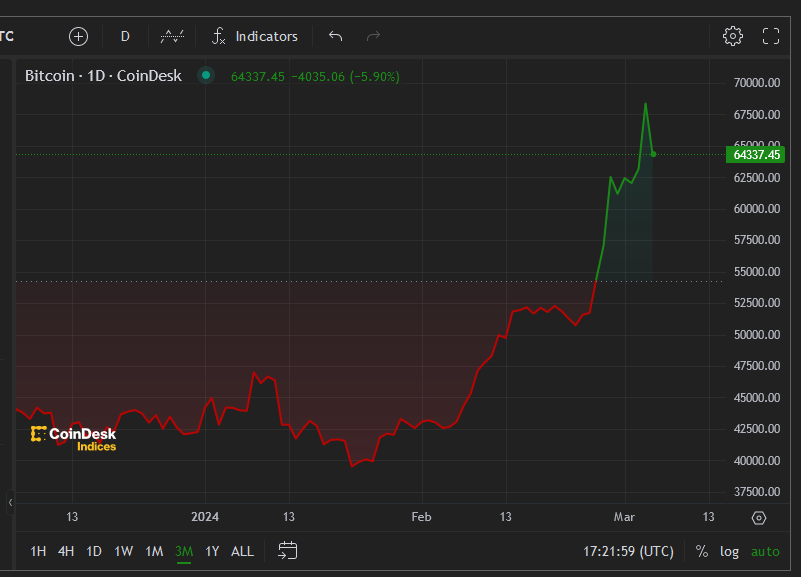Expand the left side panel arrow
The height and width of the screenshot is (577, 801).
click(11, 502)
